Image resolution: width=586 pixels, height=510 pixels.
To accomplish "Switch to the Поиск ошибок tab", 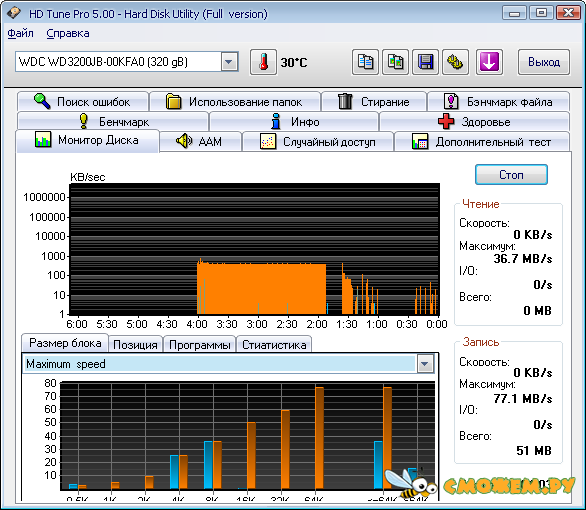I will (83, 102).
